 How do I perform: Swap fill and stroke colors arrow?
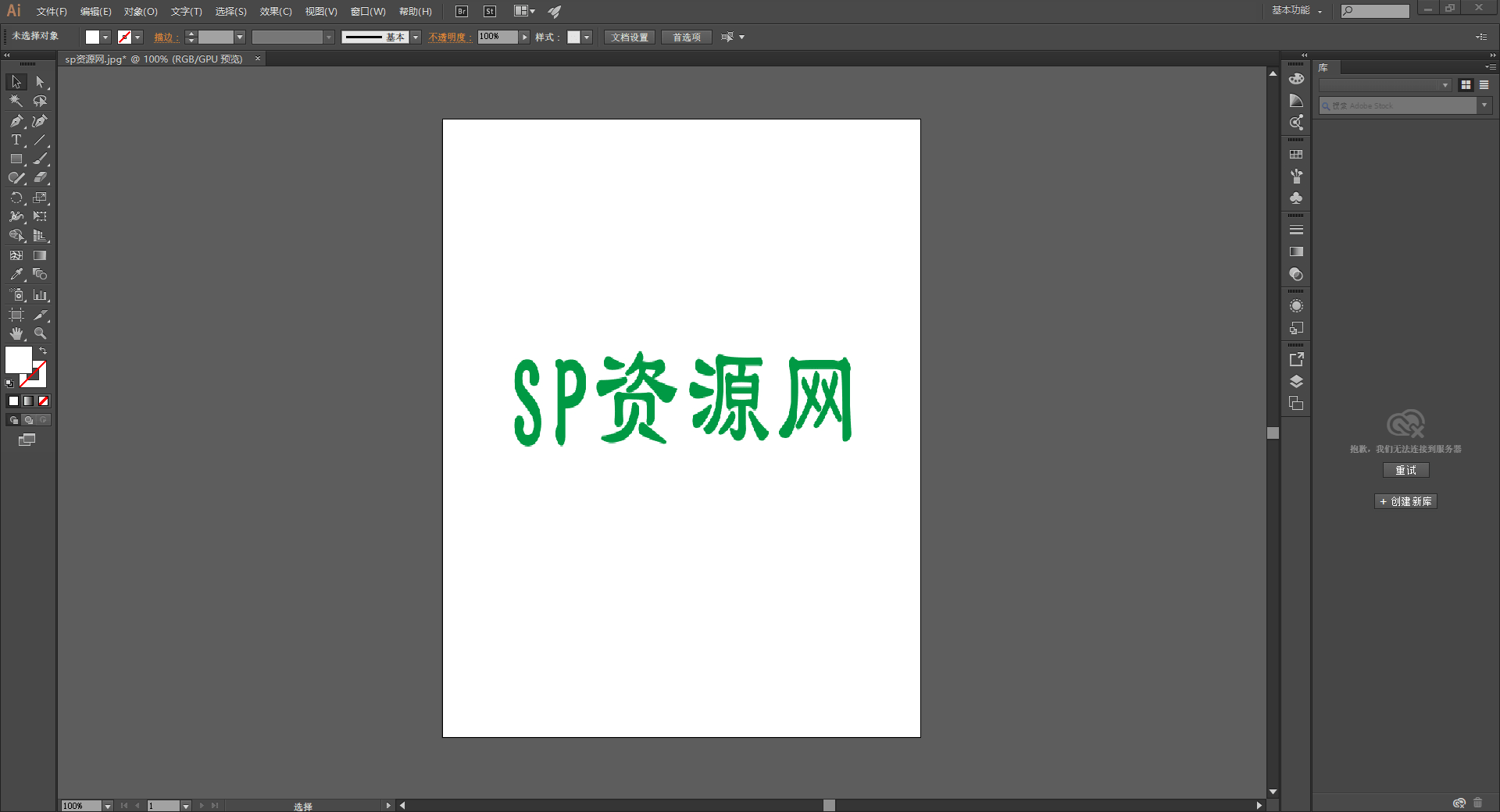44,351
